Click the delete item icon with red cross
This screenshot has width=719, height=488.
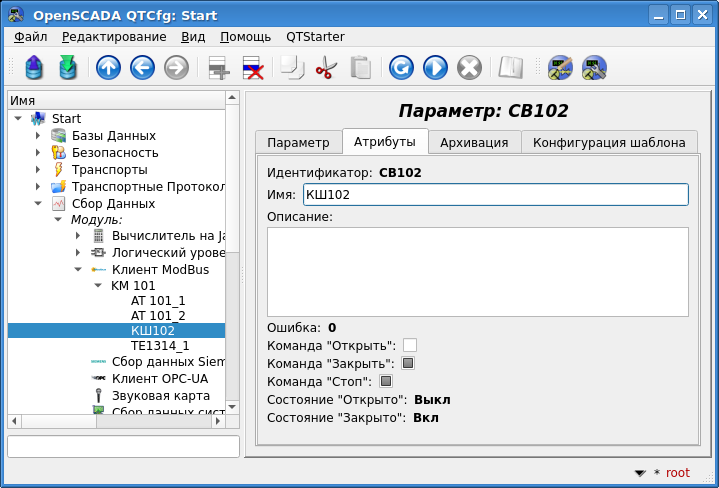click(252, 68)
